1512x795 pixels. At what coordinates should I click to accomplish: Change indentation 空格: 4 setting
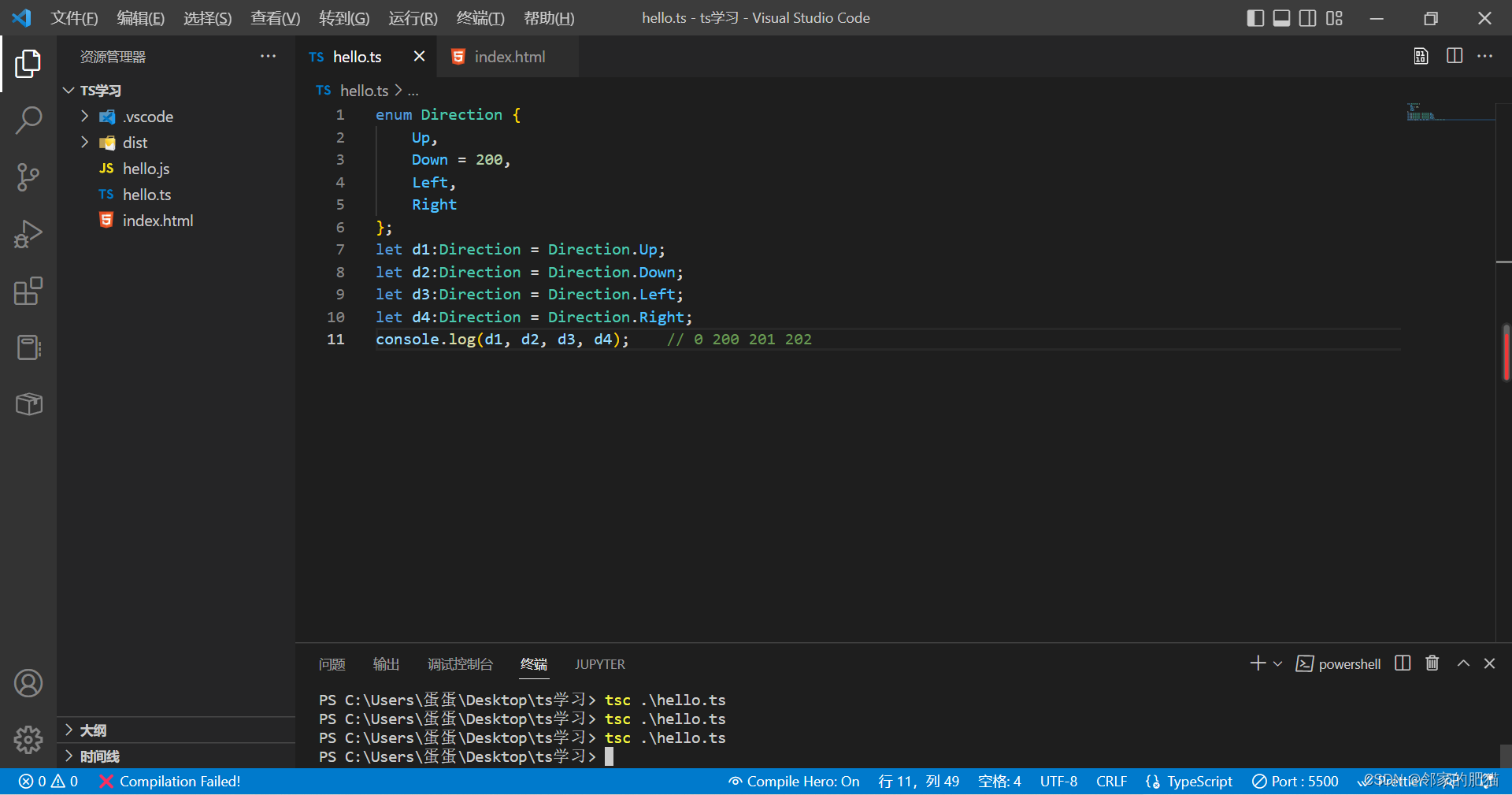(x=999, y=782)
